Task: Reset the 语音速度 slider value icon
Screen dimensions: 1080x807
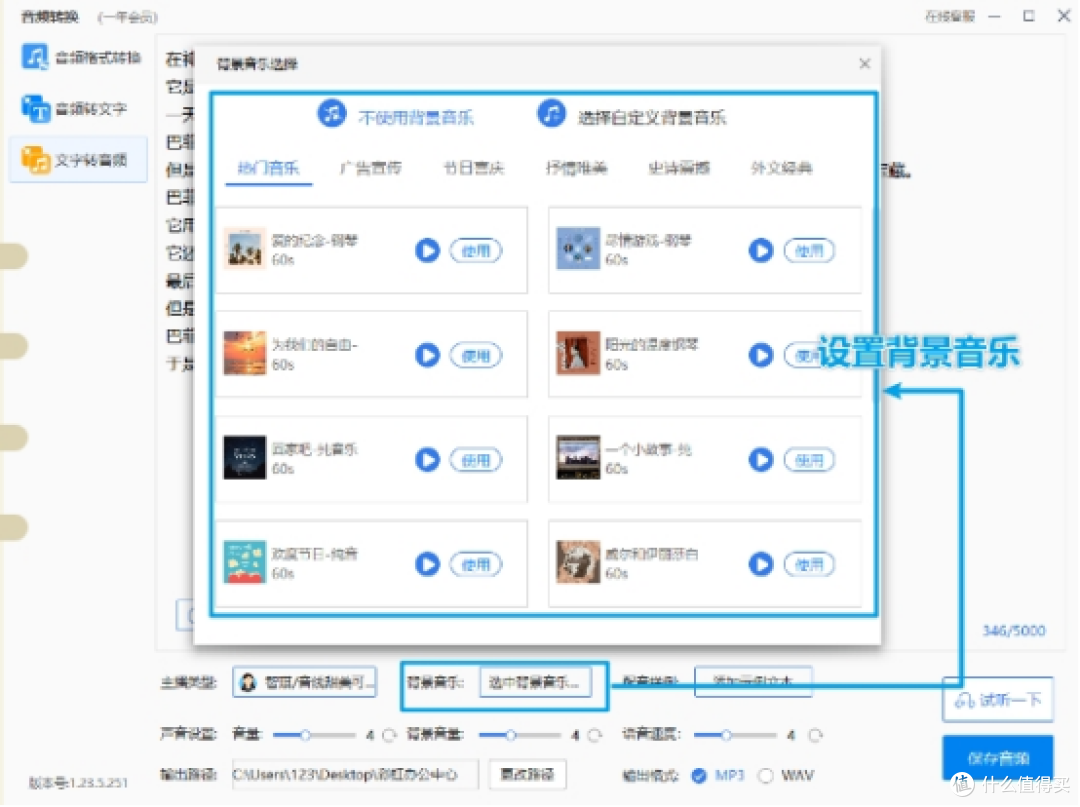Action: point(816,735)
